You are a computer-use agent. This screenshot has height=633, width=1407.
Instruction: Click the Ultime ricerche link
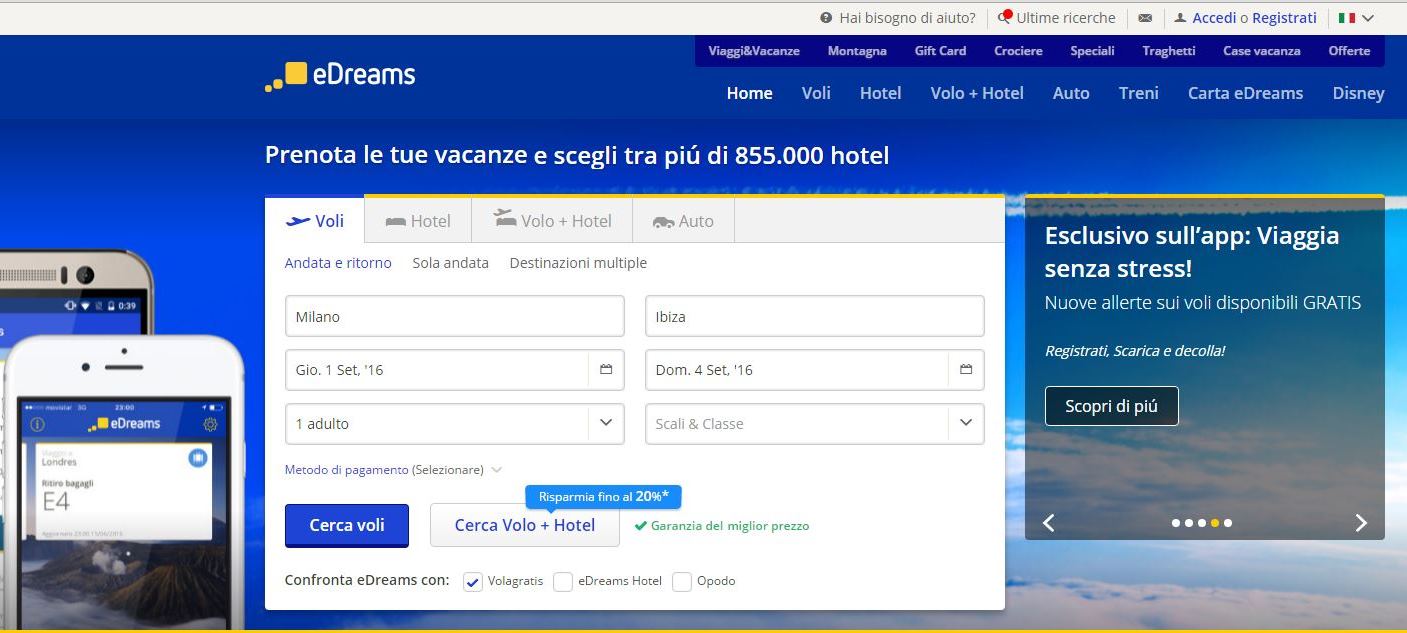1066,18
